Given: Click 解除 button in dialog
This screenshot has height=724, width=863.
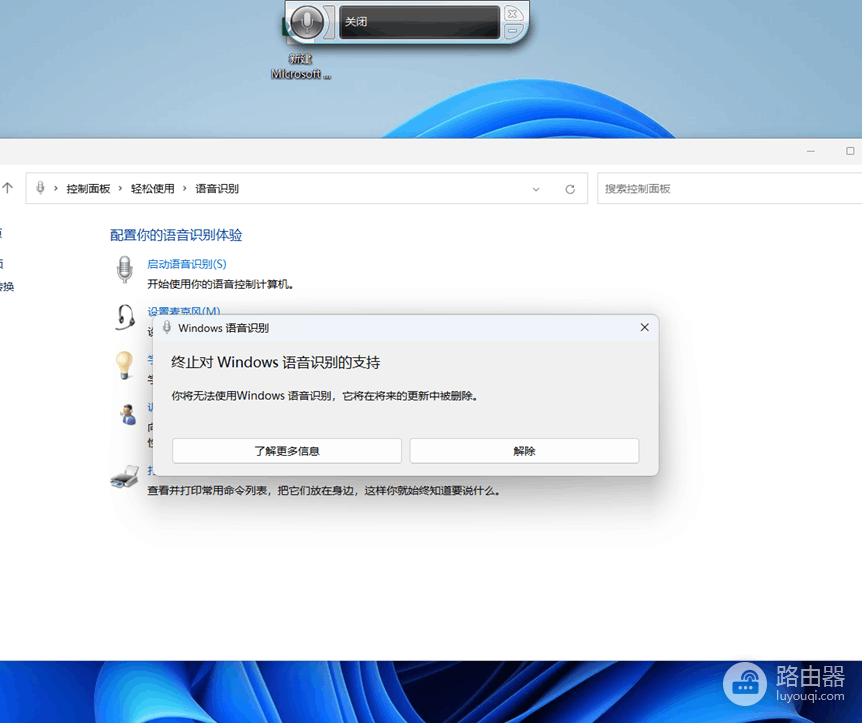Looking at the screenshot, I should click(x=524, y=451).
